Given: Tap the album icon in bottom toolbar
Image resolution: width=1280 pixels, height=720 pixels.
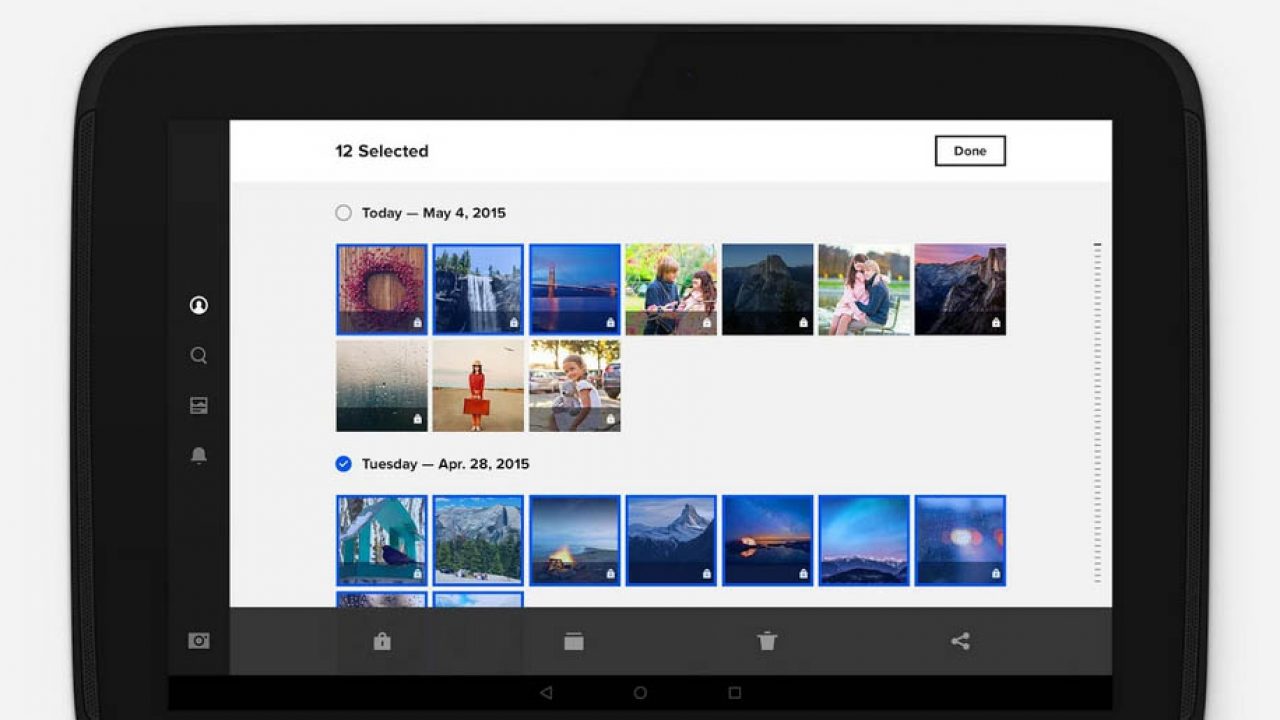Looking at the screenshot, I should pos(574,642).
